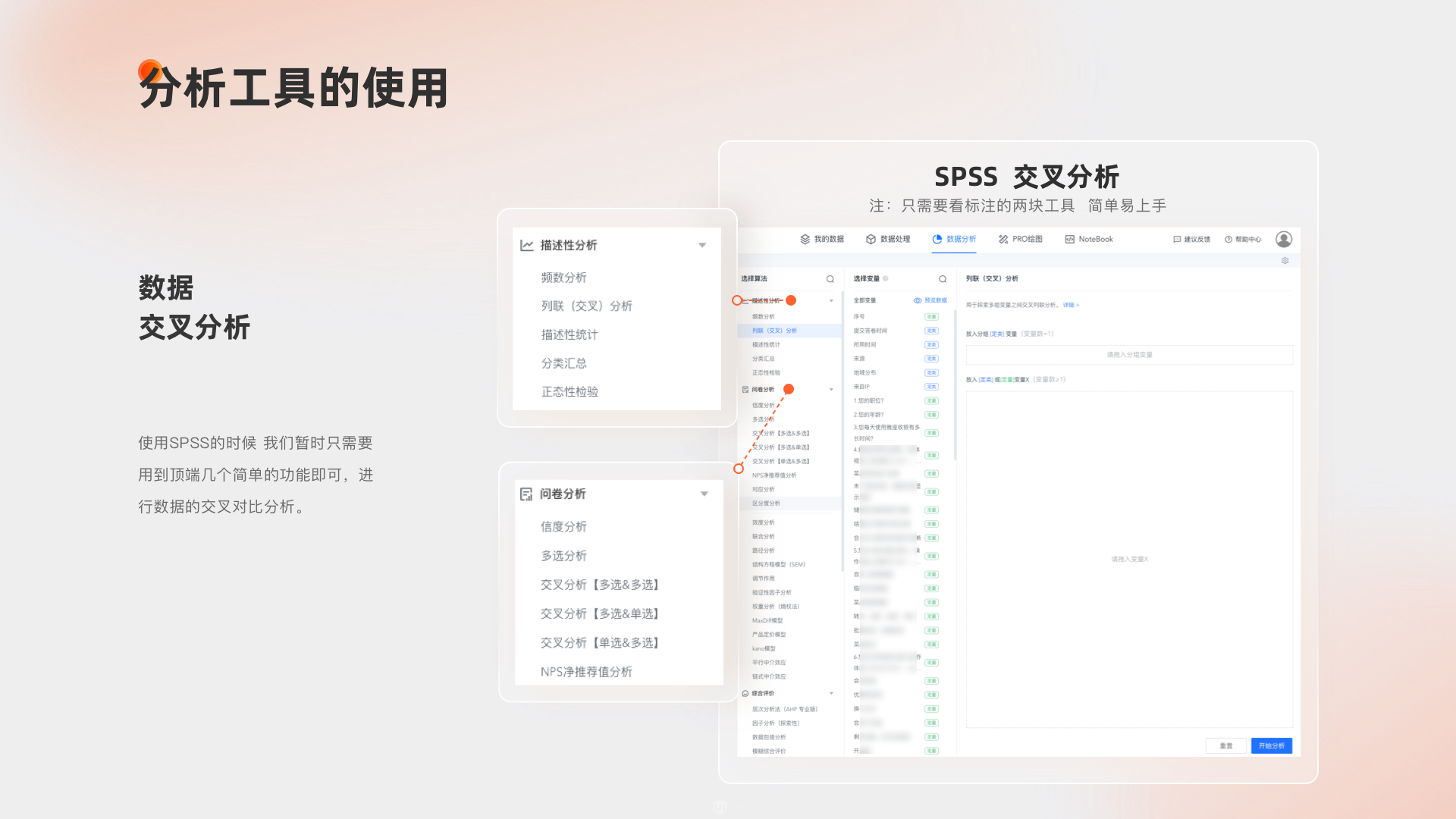
Task: Click the layers icon beside 我的数据
Action: [x=805, y=239]
